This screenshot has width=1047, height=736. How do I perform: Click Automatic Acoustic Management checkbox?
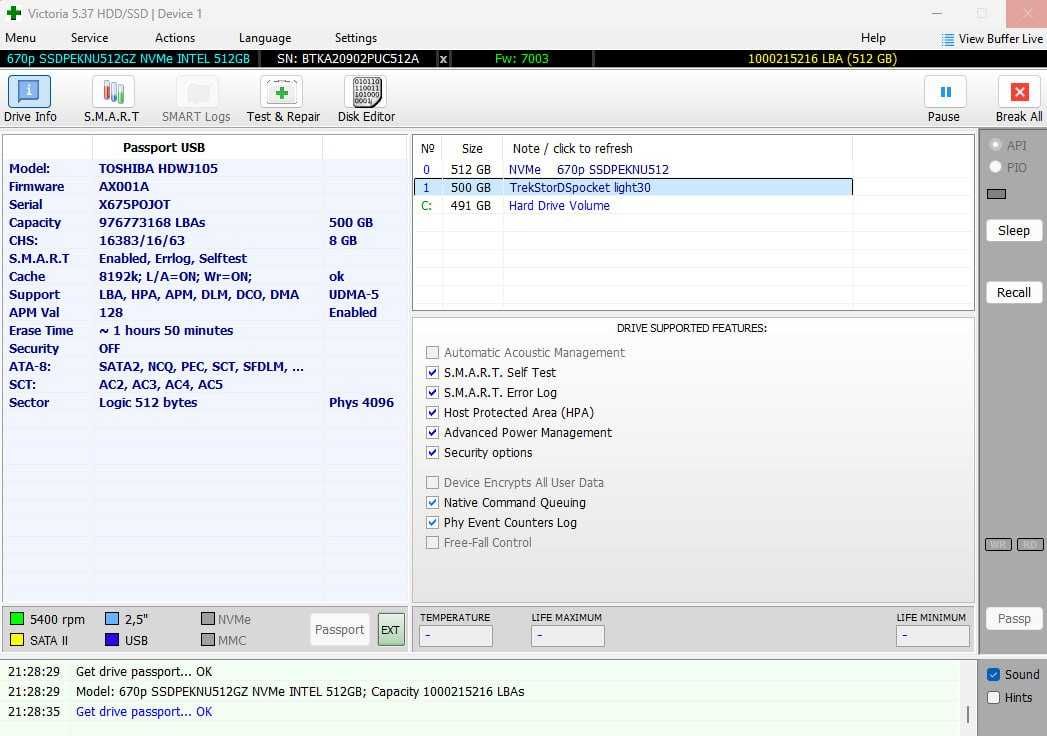click(432, 353)
